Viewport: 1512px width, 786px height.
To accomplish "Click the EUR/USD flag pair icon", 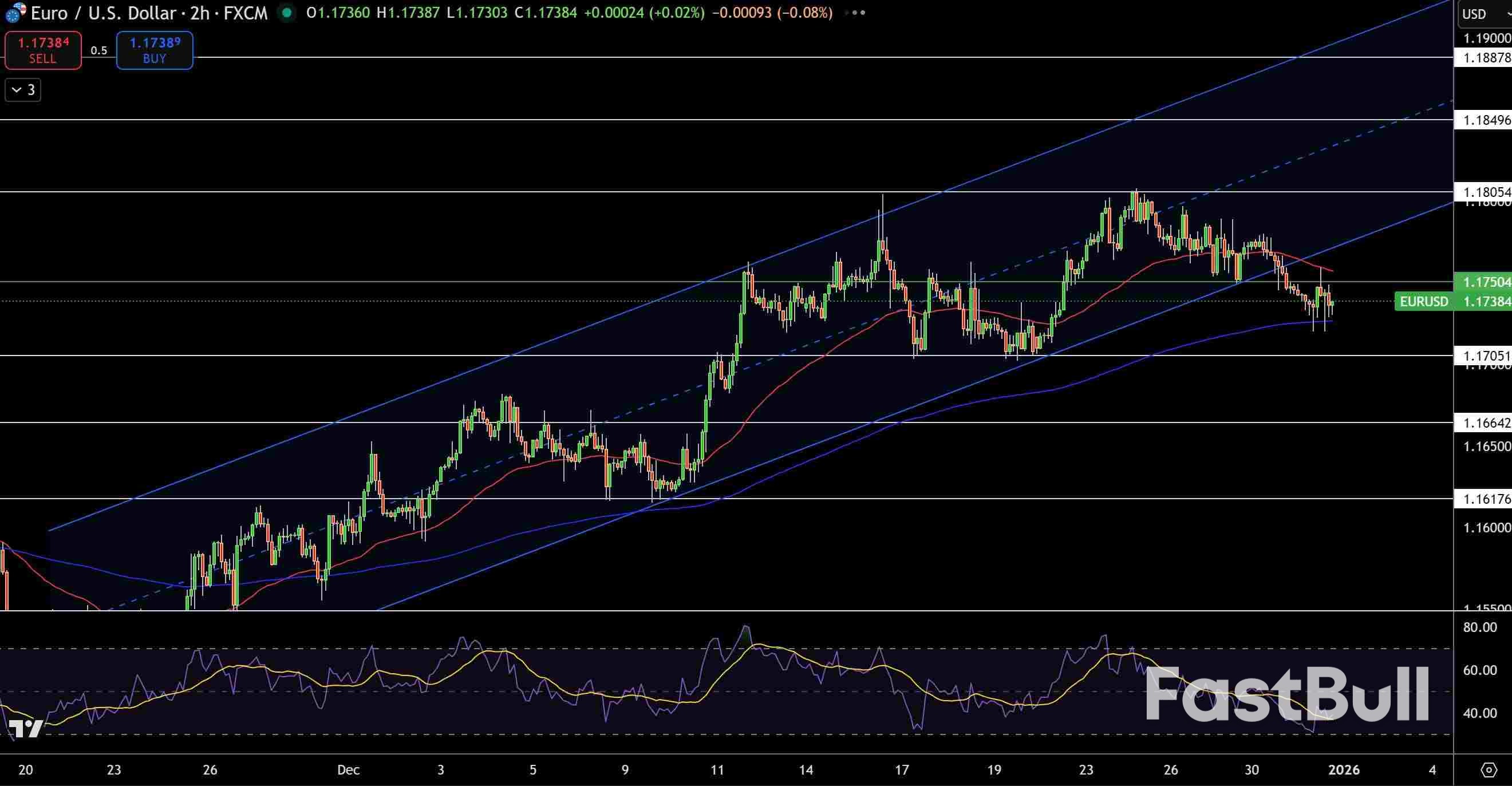I will [15, 12].
